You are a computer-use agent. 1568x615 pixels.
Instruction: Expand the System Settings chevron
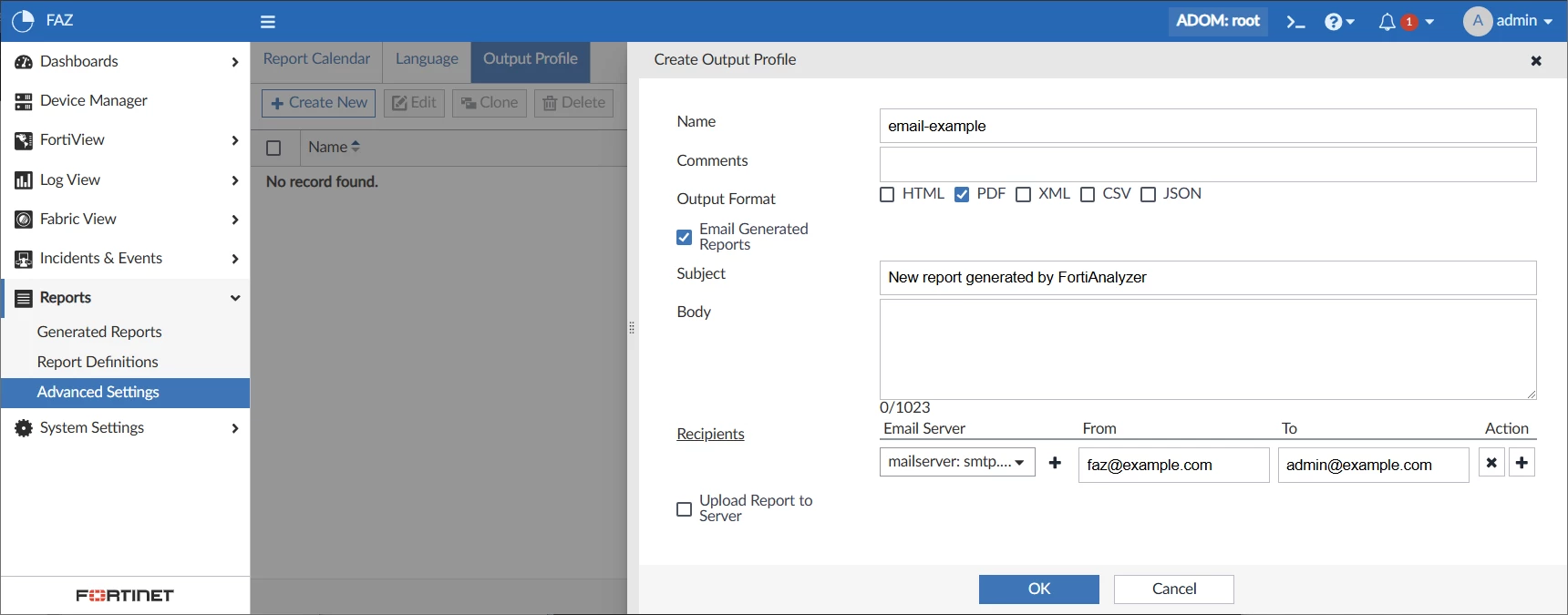235,428
